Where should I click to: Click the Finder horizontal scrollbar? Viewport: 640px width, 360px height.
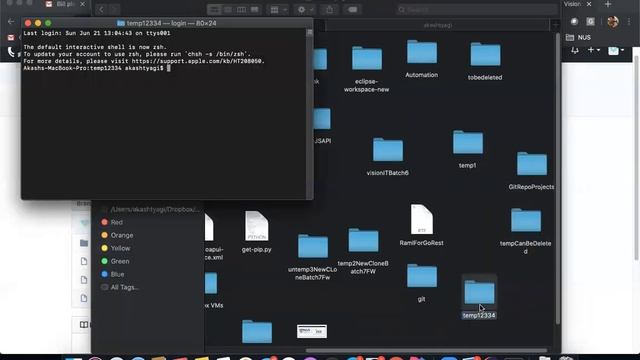426,350
